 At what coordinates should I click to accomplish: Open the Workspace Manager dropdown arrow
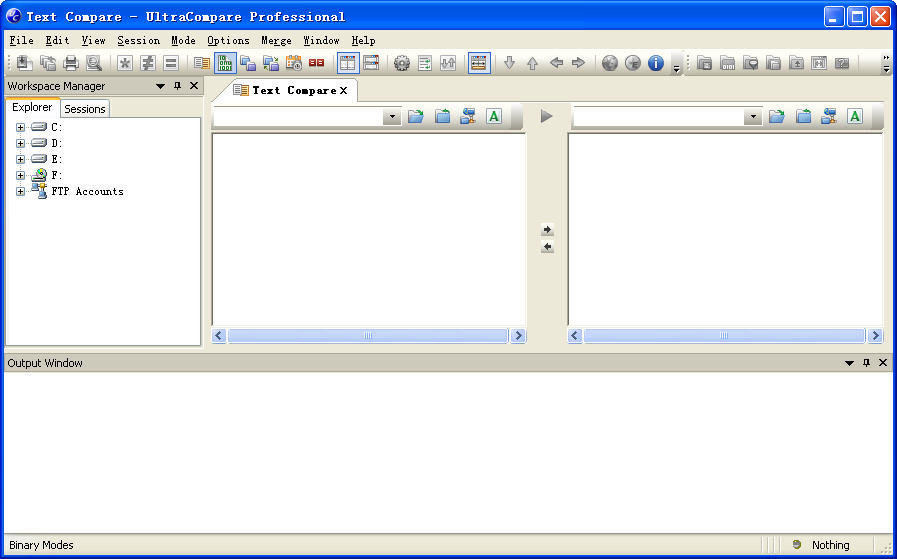point(160,86)
